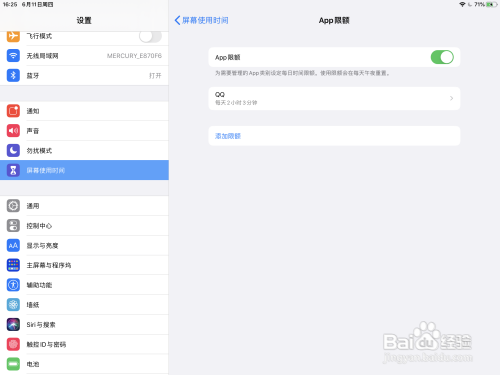This screenshot has width=500, height=375.
Task: Open 触控 ID 与密码 settings
Action: pyautogui.click(x=84, y=344)
